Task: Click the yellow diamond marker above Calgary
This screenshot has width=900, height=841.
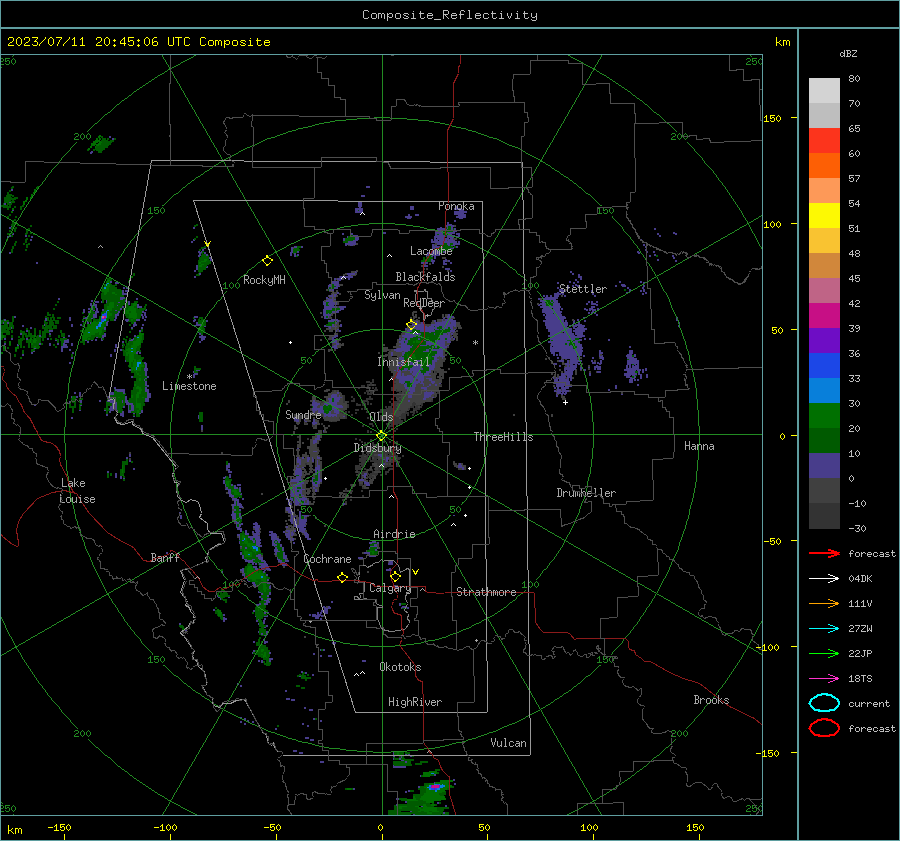Action: pos(395,576)
